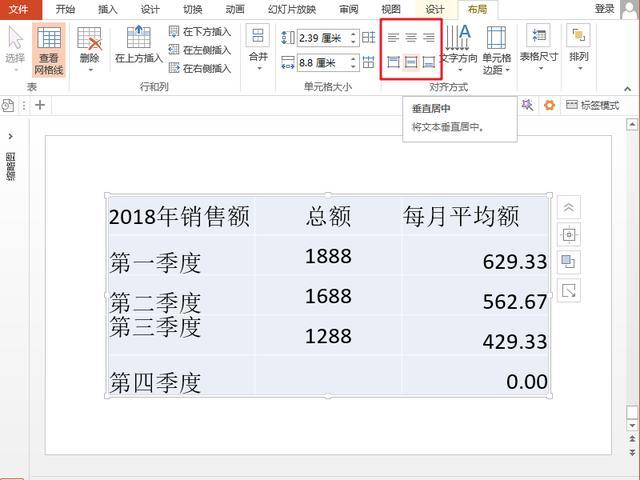Switch to the 插入 ribbon tab

108,9
